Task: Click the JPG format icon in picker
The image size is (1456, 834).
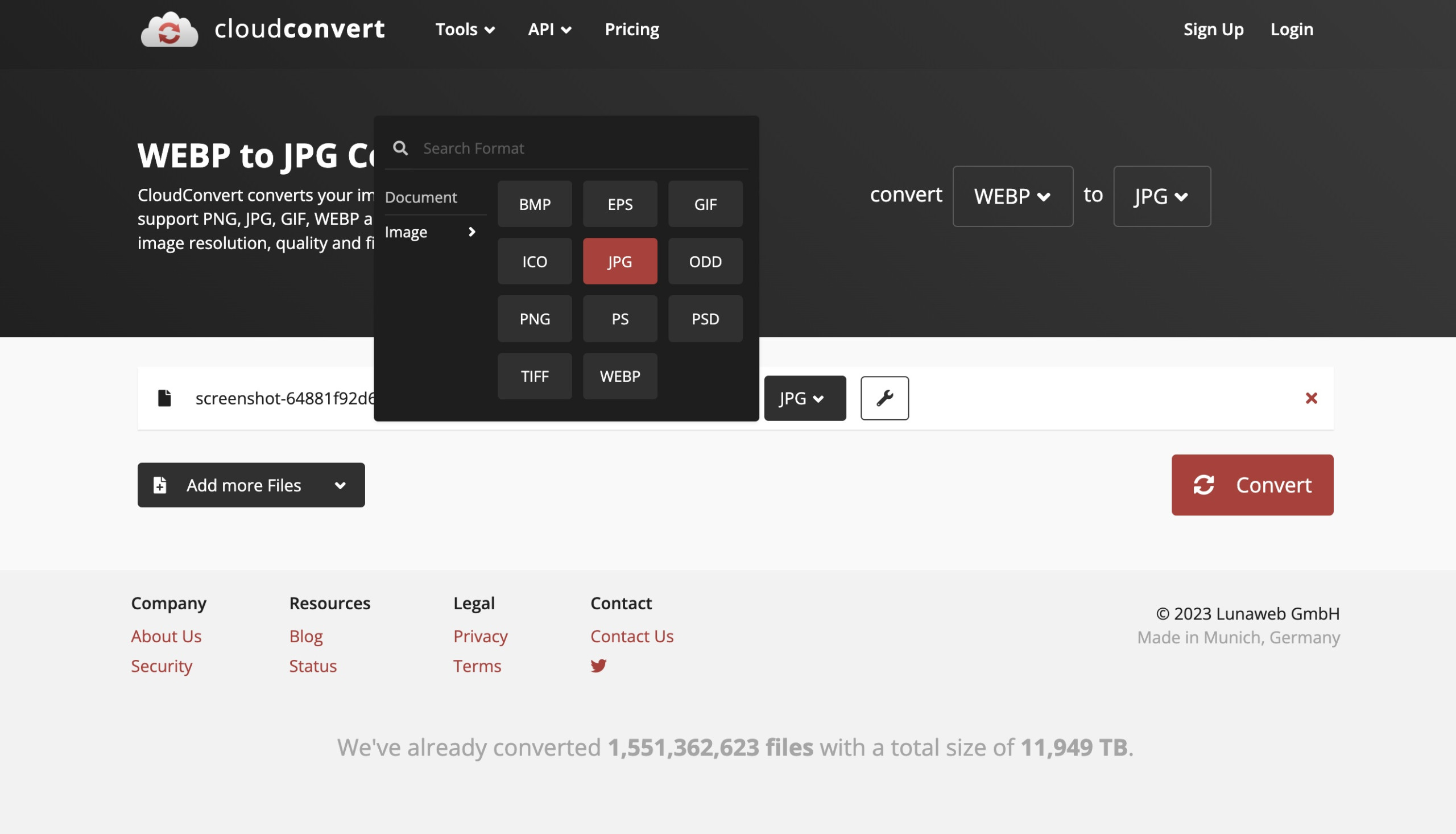Action: pos(620,261)
